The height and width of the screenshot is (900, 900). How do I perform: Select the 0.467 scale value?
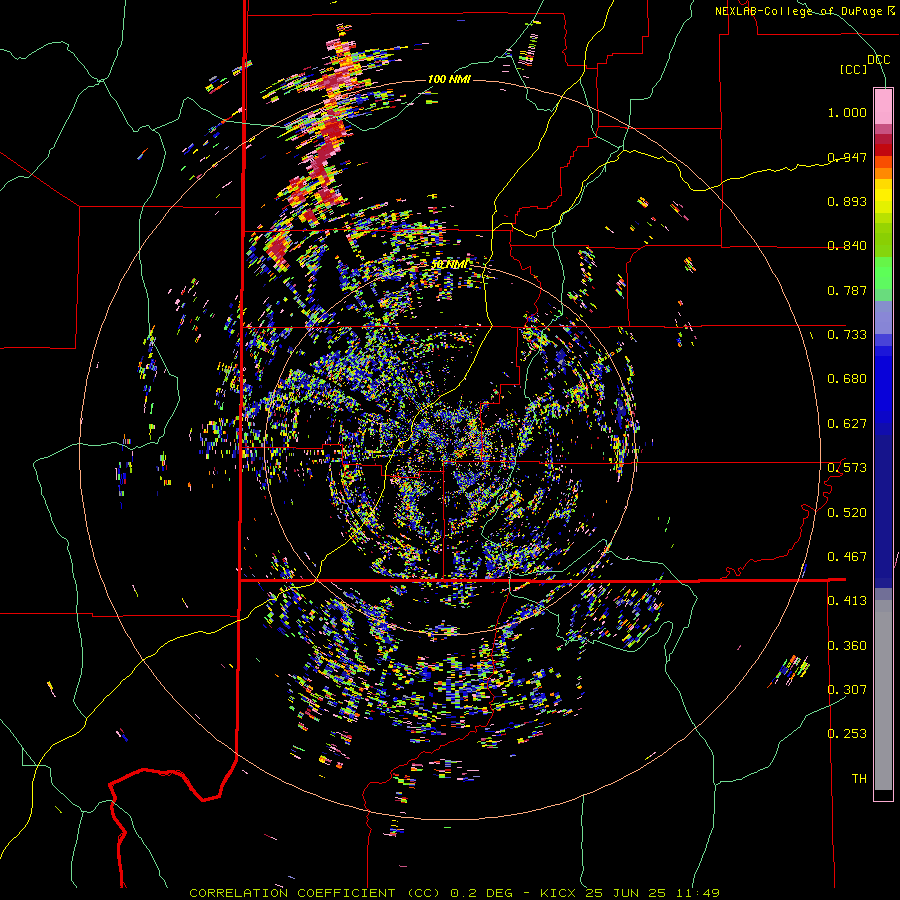(x=847, y=557)
